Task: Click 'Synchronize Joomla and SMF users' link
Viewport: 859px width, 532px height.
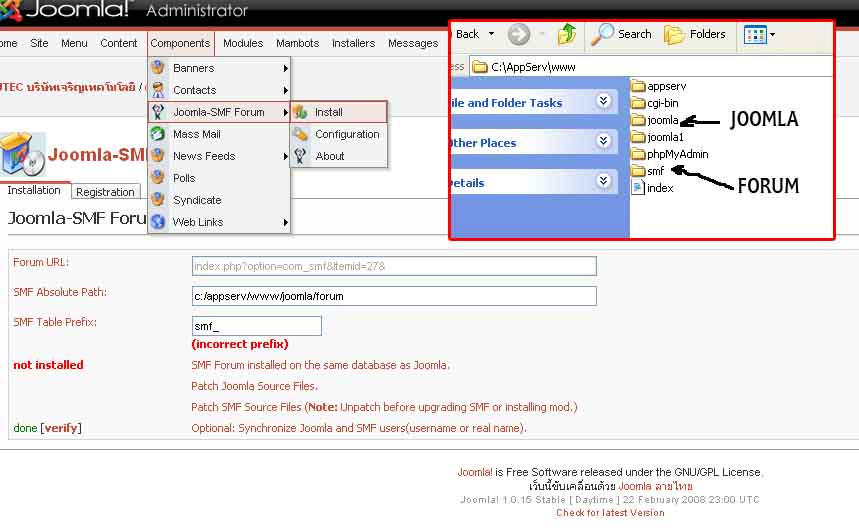Action: point(359,428)
